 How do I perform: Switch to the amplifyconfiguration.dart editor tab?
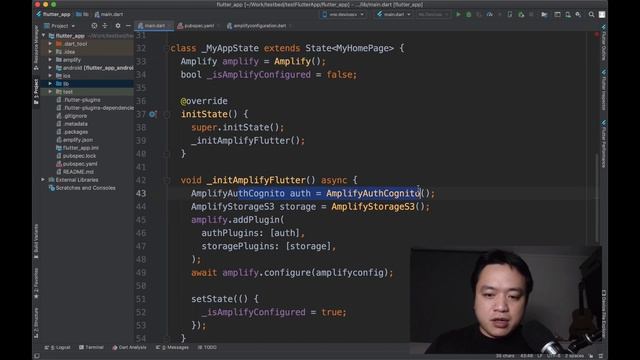pyautogui.click(x=260, y=26)
